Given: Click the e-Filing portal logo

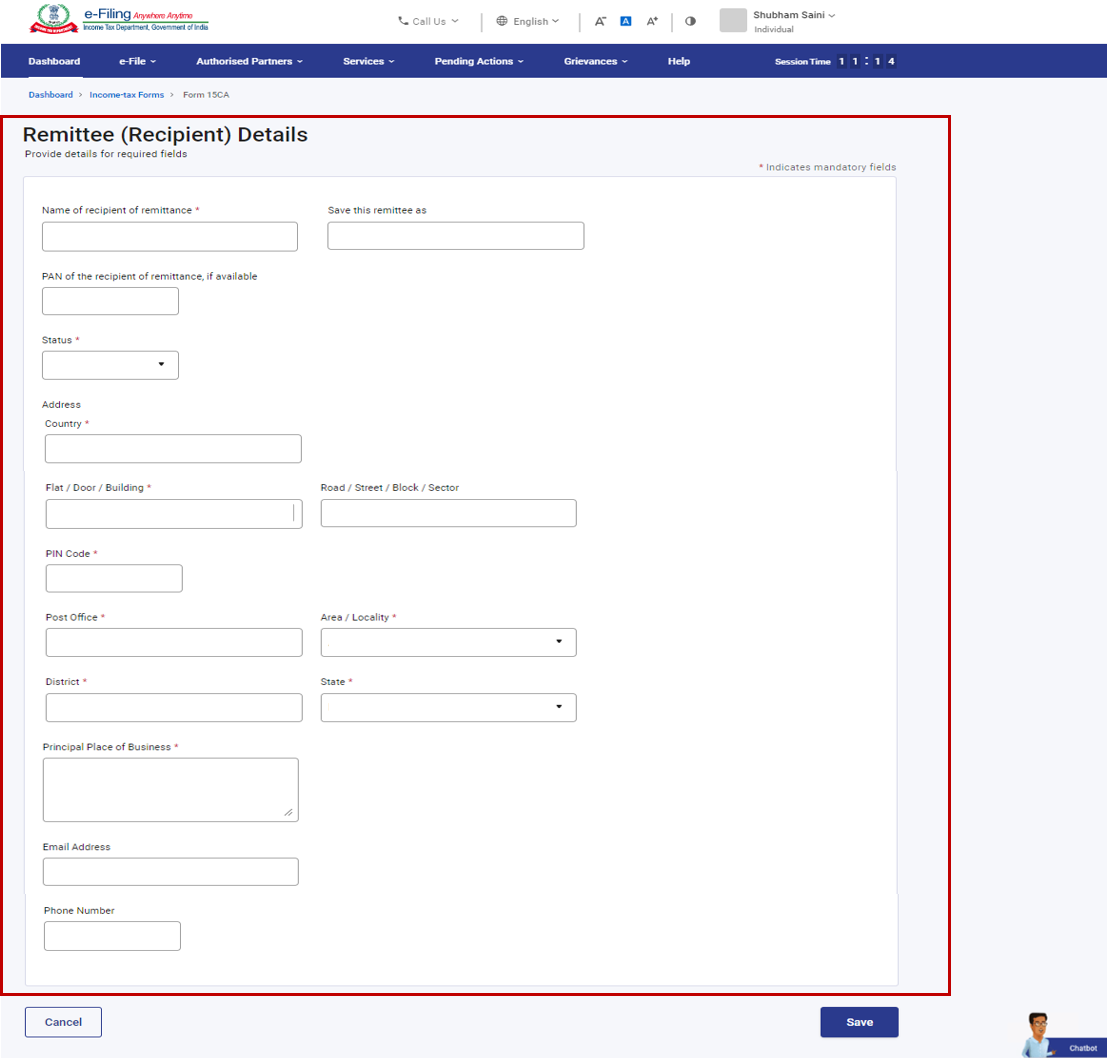Looking at the screenshot, I should pos(118,20).
